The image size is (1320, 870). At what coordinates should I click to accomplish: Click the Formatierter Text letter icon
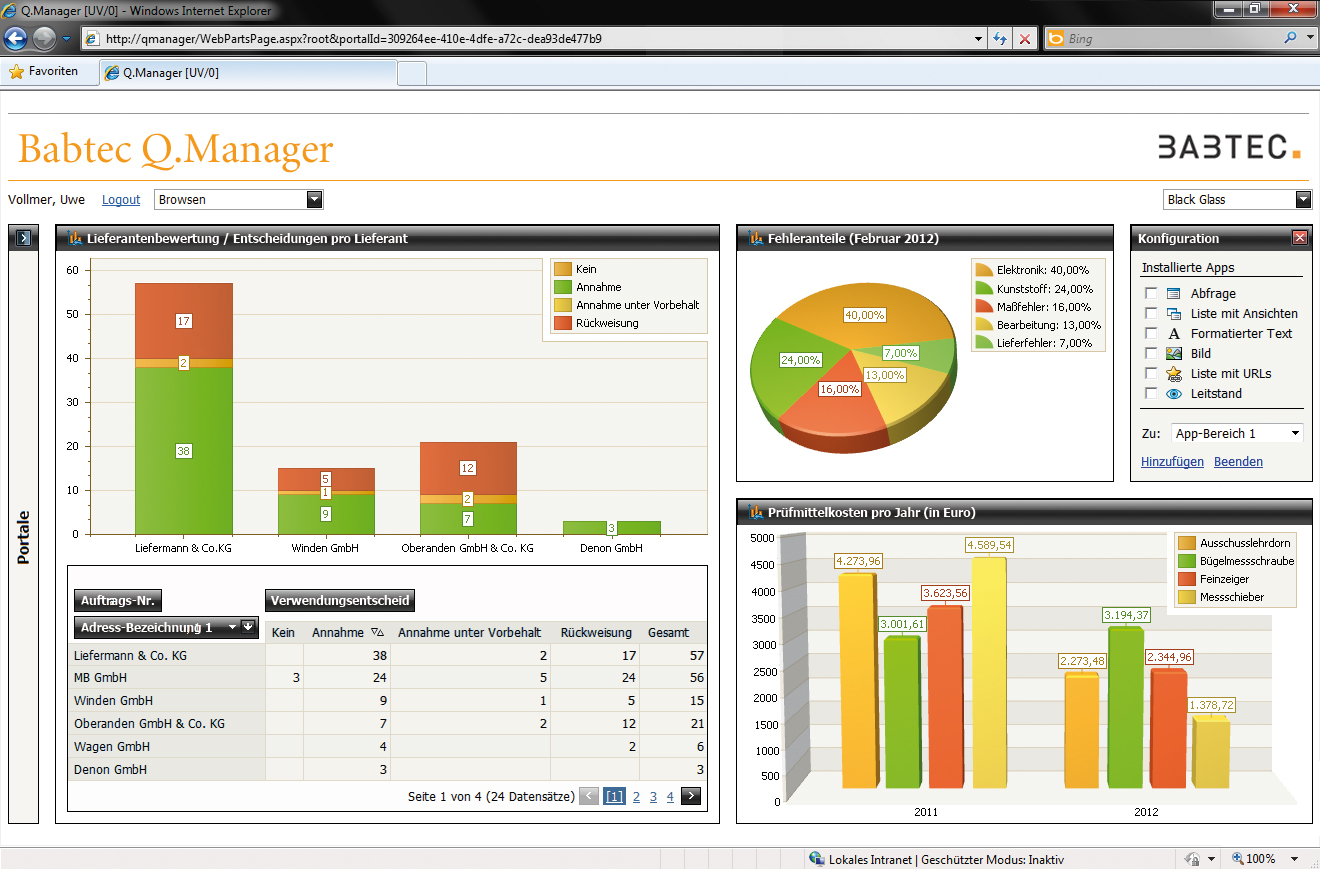pos(1174,334)
